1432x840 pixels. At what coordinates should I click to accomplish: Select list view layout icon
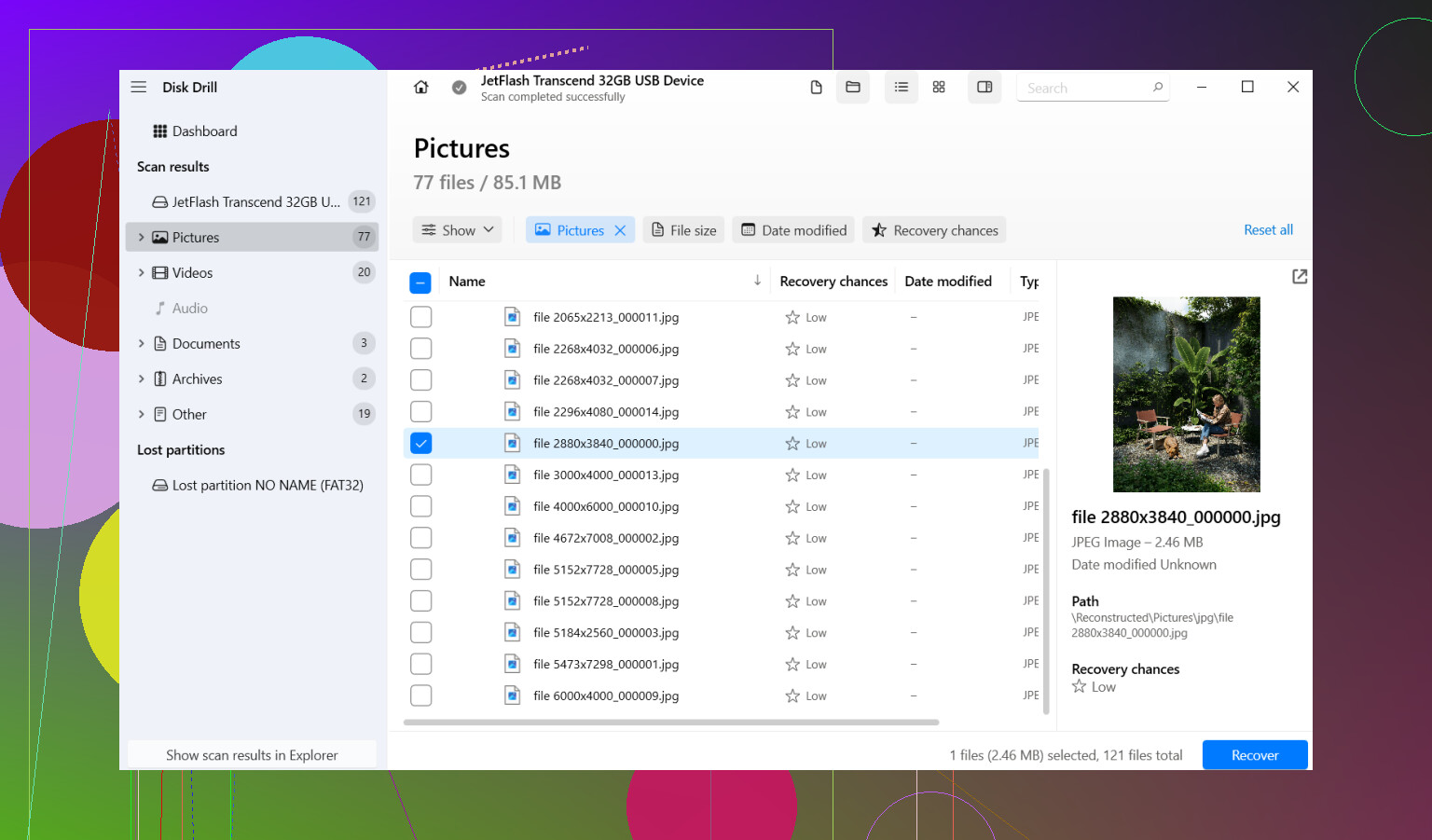tap(902, 87)
